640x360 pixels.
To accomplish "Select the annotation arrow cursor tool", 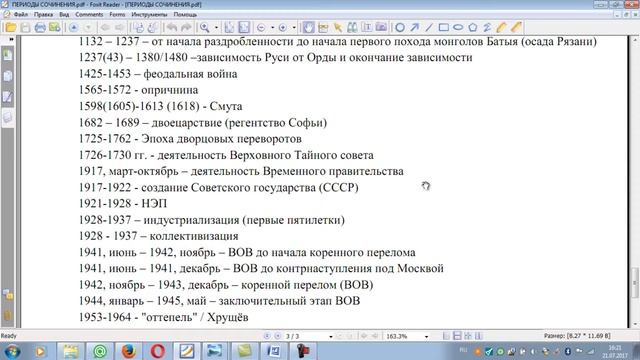I will pyautogui.click(x=338, y=27).
